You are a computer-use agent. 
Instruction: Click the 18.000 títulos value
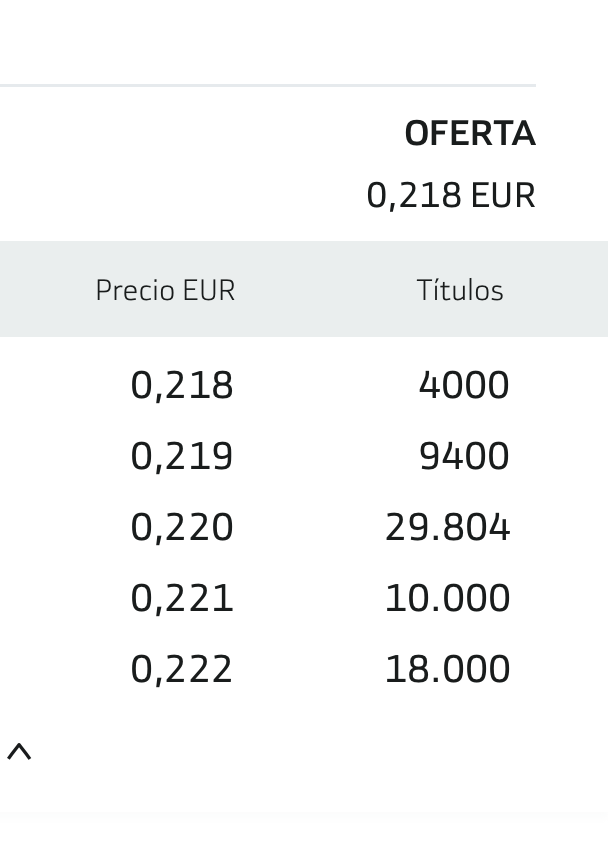coord(447,668)
